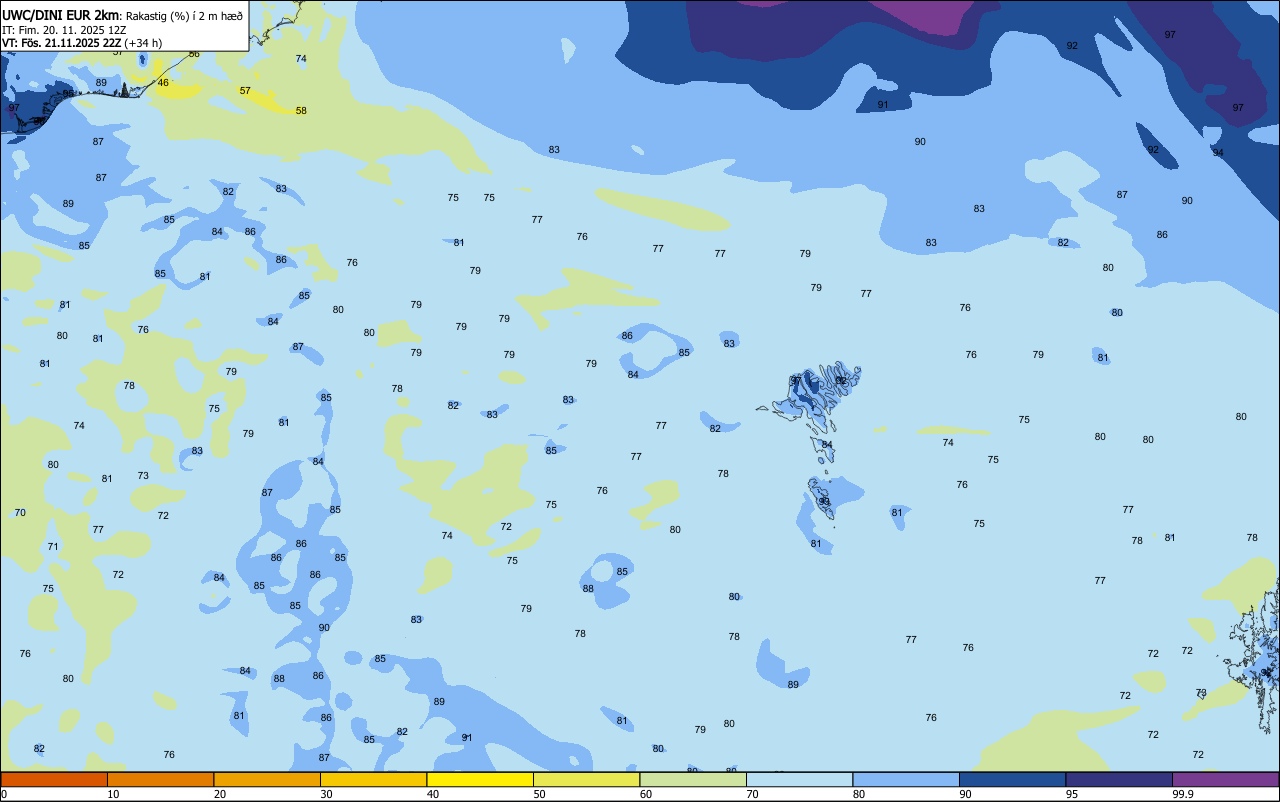Click the "Rakastig (%) í 2 m hæð" label

[x=184, y=16]
